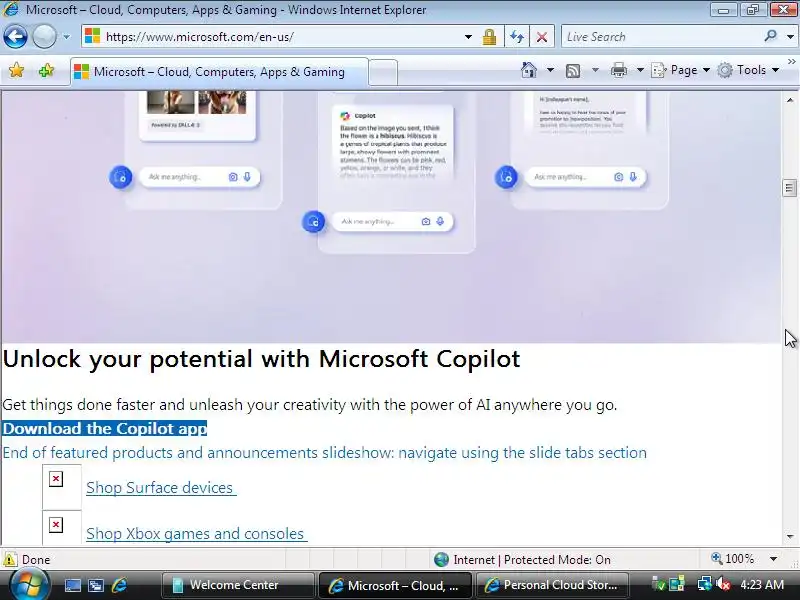This screenshot has height=600, width=800.
Task: Open a blank new tab
Action: point(383,72)
